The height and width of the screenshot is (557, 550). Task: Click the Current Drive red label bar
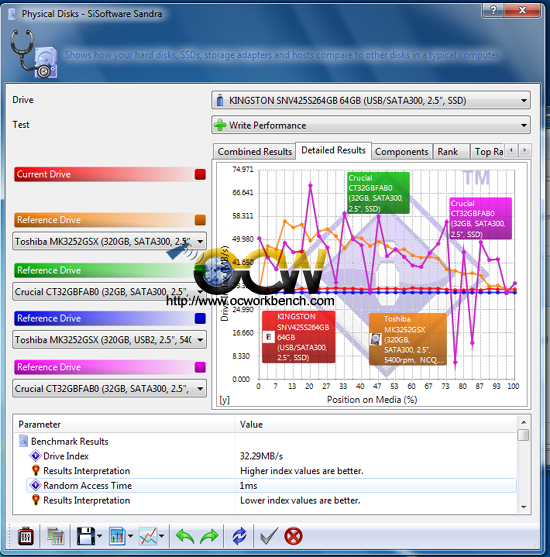(x=110, y=174)
